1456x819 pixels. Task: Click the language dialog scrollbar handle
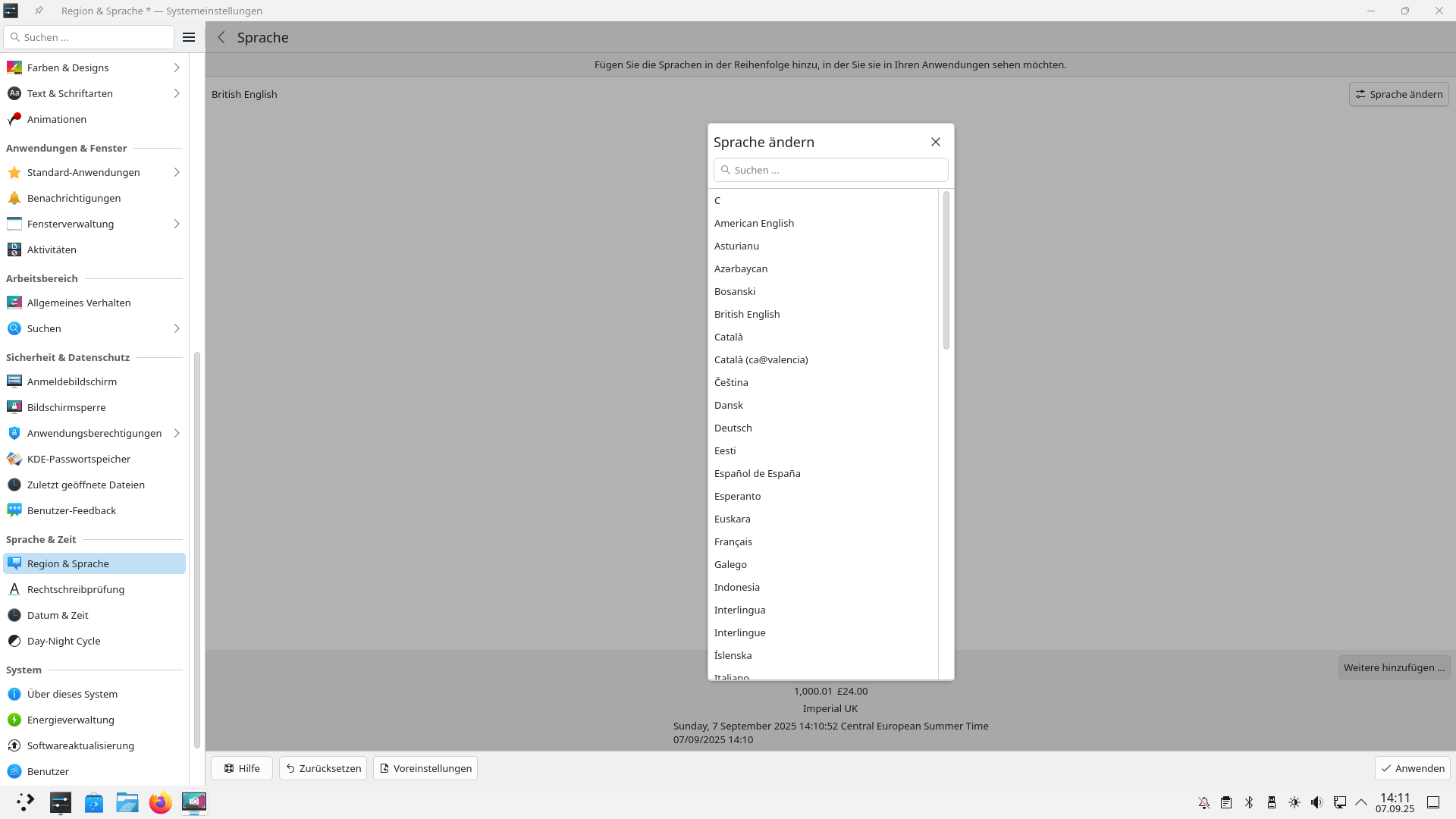click(946, 271)
